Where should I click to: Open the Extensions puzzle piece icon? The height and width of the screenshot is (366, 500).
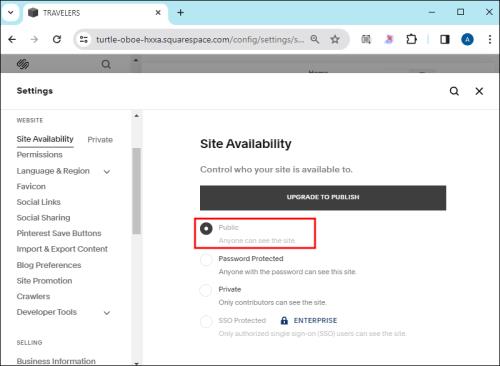(412, 39)
